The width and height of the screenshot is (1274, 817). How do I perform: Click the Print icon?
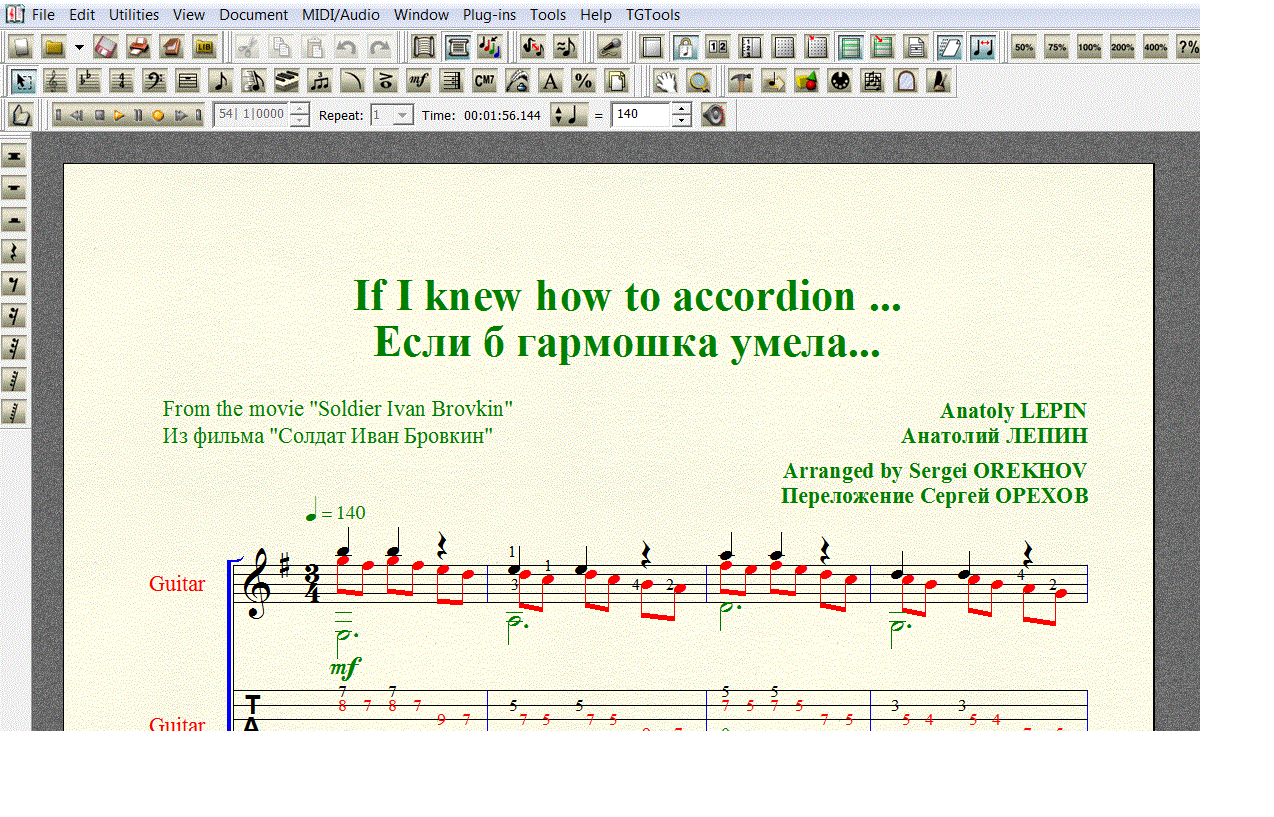coord(138,47)
